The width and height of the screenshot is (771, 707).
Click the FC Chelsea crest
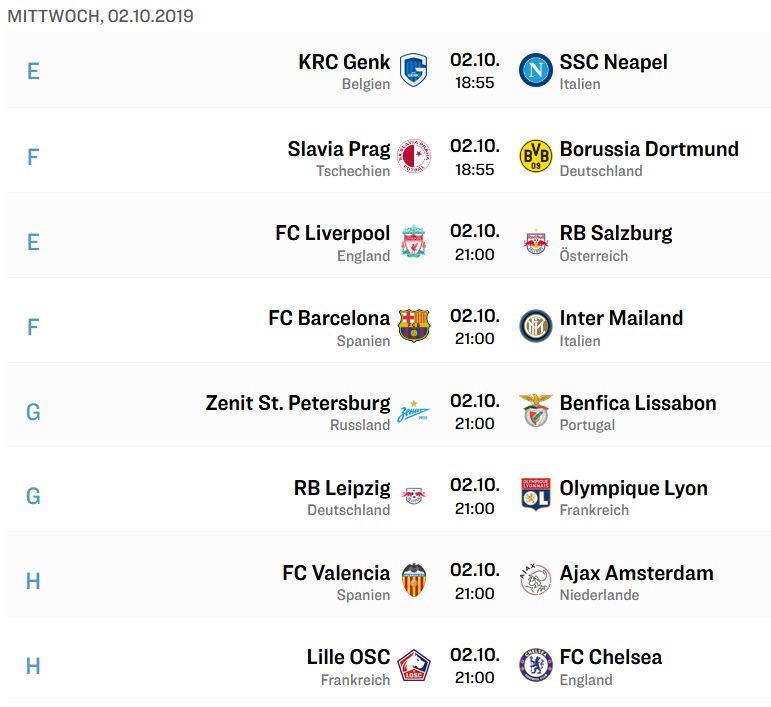coord(535,665)
